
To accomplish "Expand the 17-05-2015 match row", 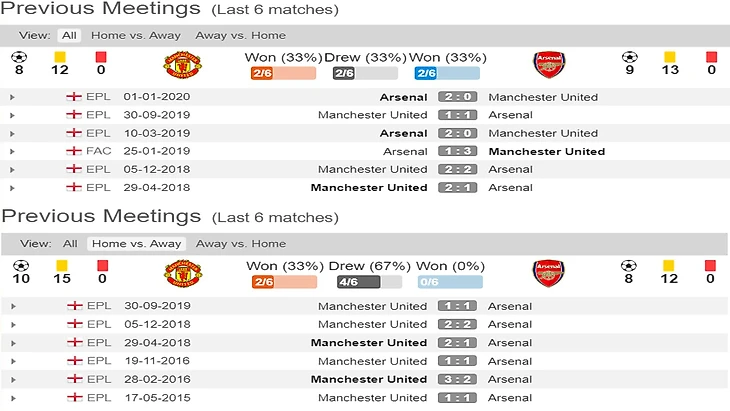I will [x=12, y=397].
